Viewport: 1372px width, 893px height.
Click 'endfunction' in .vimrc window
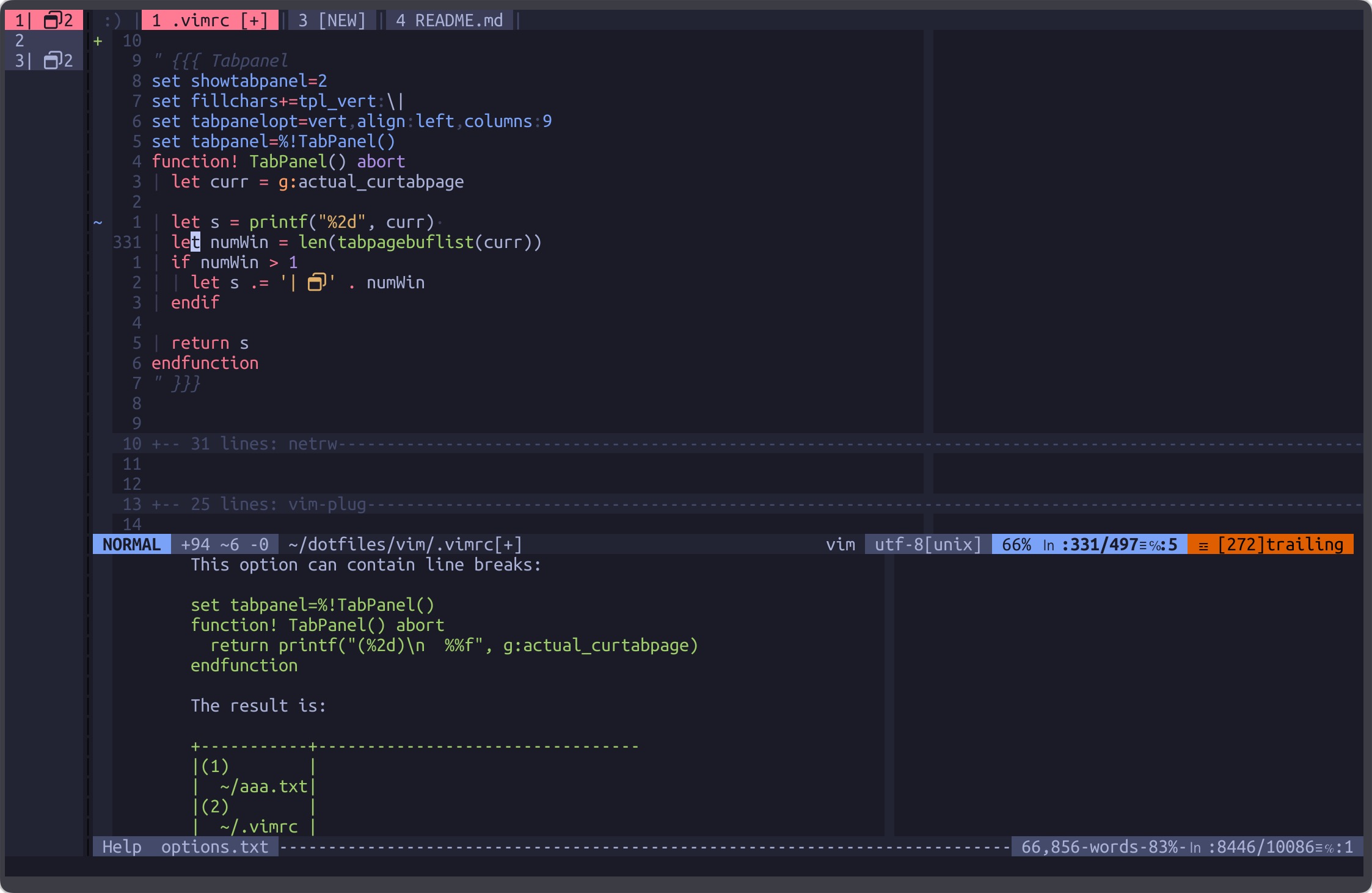pos(205,363)
